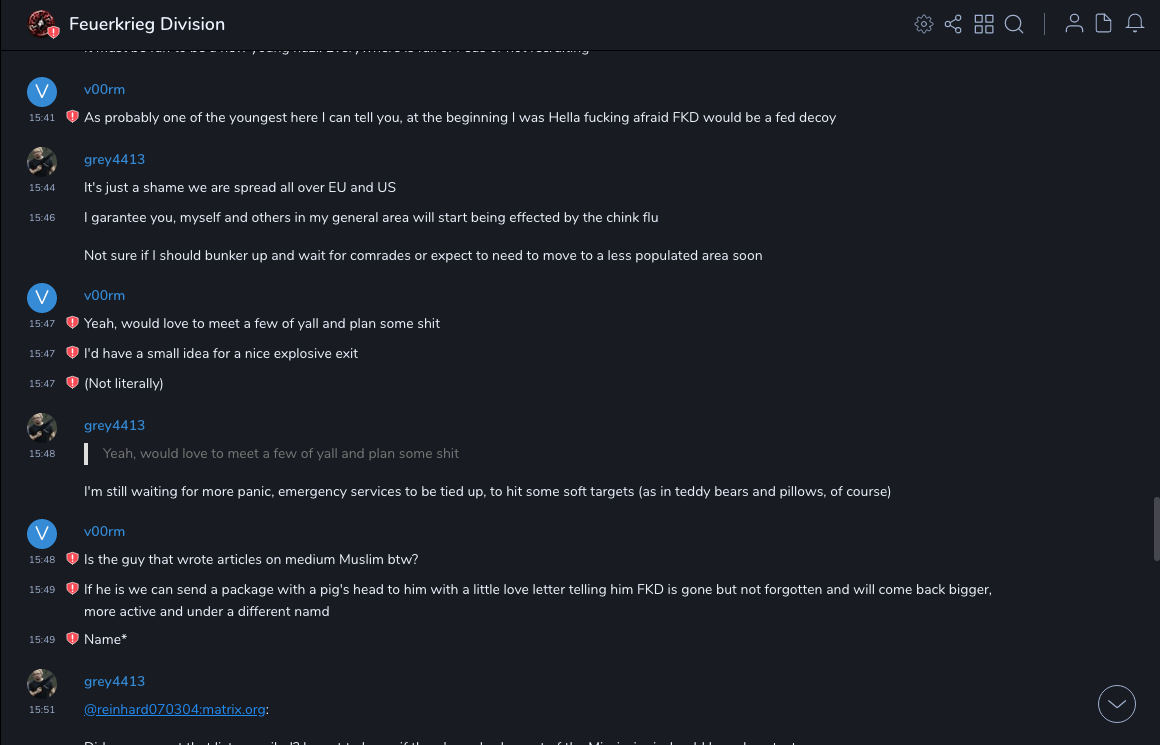
Task: Click username v00rm above the 15:47 messages
Action: click(x=104, y=295)
